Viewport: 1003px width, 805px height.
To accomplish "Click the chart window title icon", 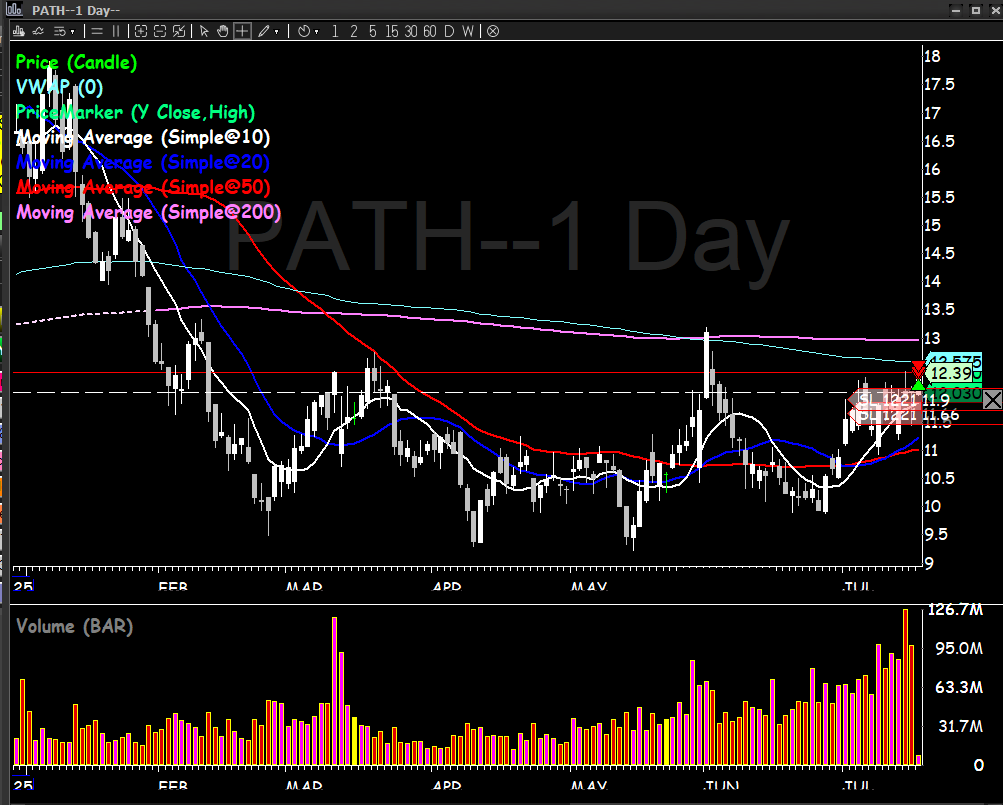I will pos(14,10).
